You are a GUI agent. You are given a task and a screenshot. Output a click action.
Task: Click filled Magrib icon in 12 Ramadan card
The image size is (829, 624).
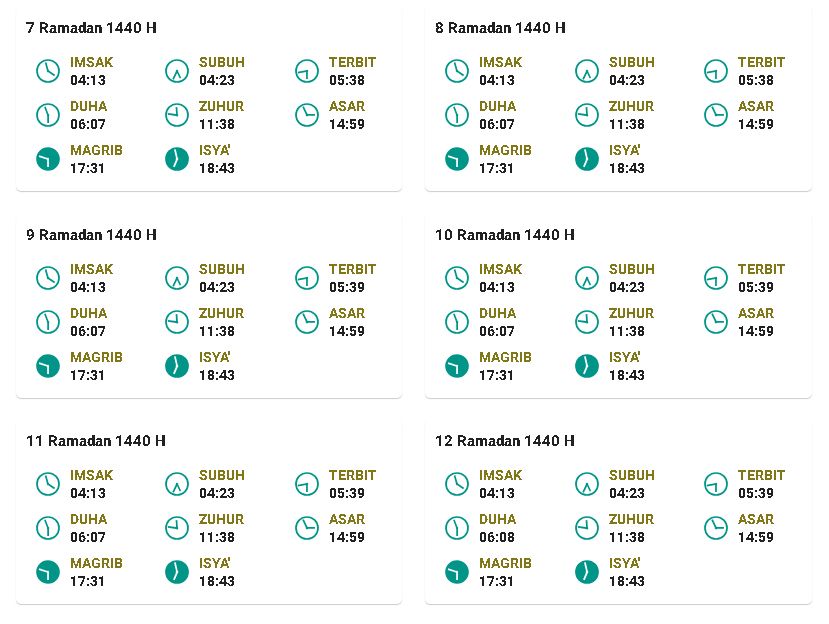tap(457, 572)
